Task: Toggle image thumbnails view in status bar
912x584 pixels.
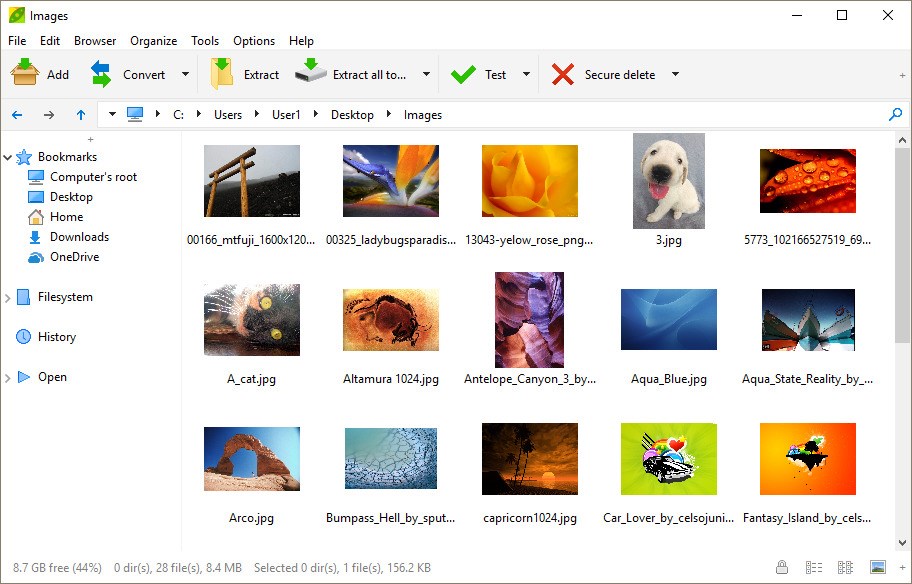Action: [x=877, y=567]
